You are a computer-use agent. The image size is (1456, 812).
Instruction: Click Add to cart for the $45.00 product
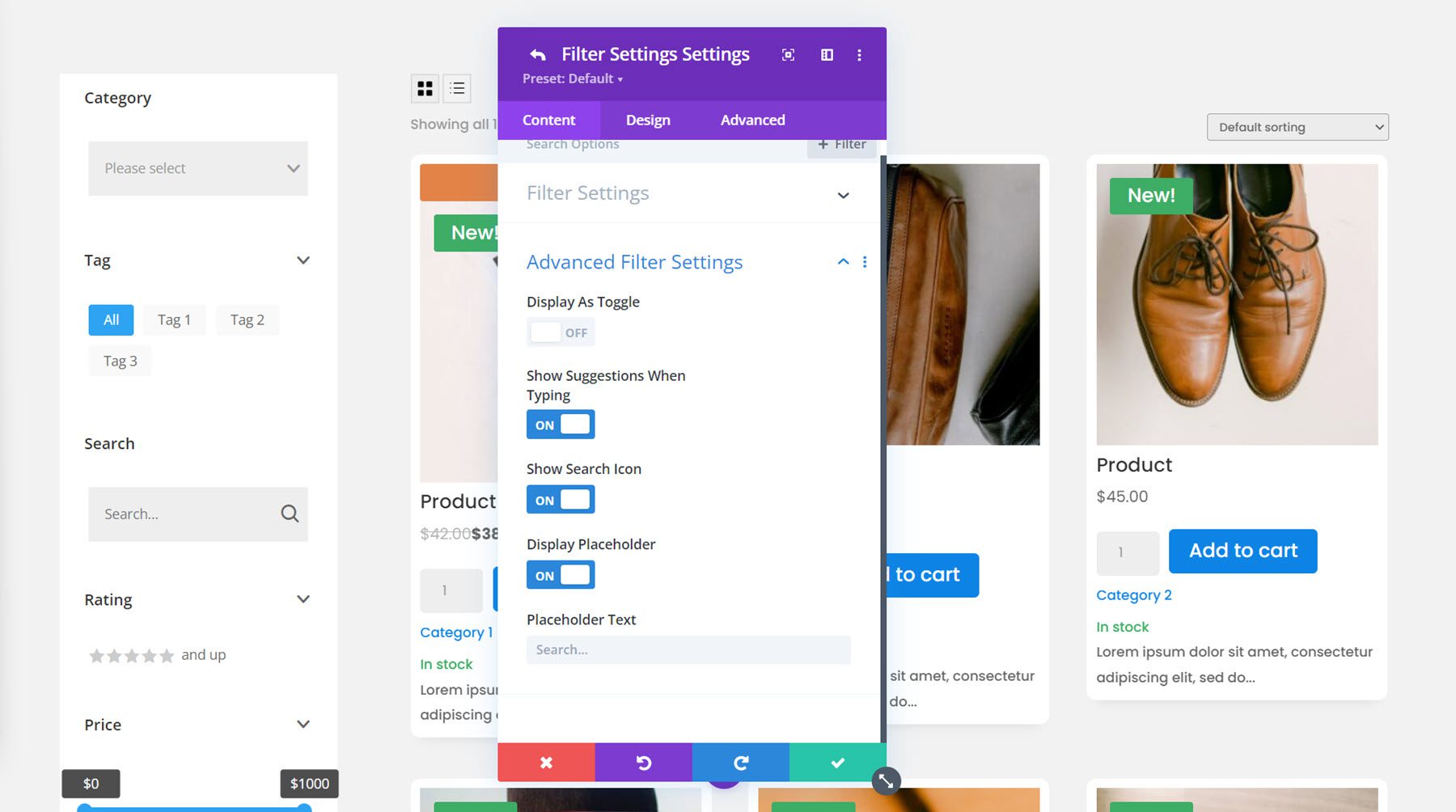click(1242, 551)
